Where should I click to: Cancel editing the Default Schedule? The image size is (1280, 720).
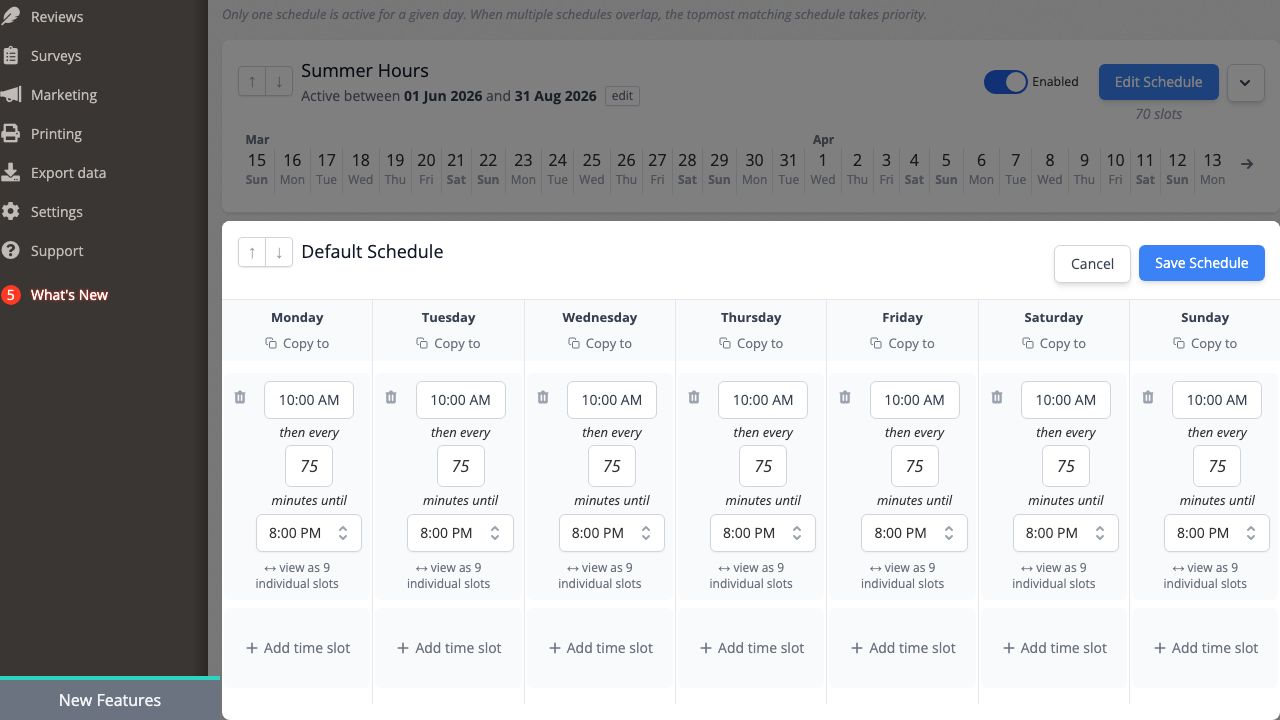point(1091,263)
